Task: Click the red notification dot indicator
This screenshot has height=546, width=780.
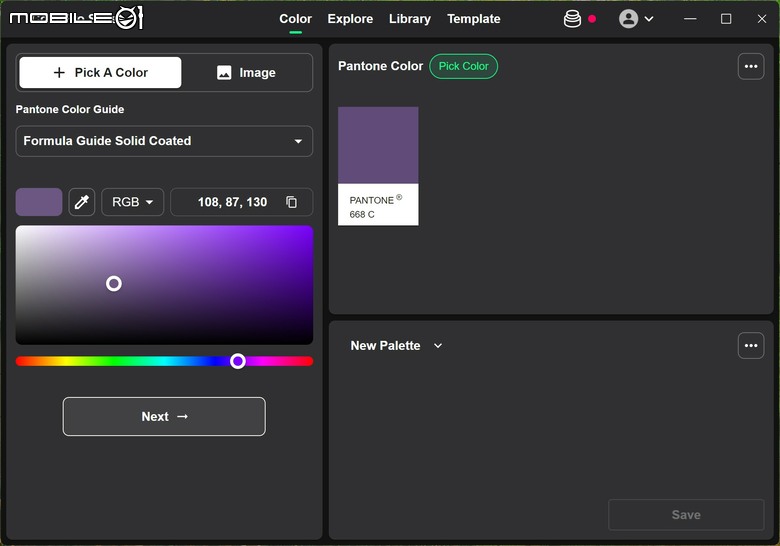Action: tap(592, 19)
